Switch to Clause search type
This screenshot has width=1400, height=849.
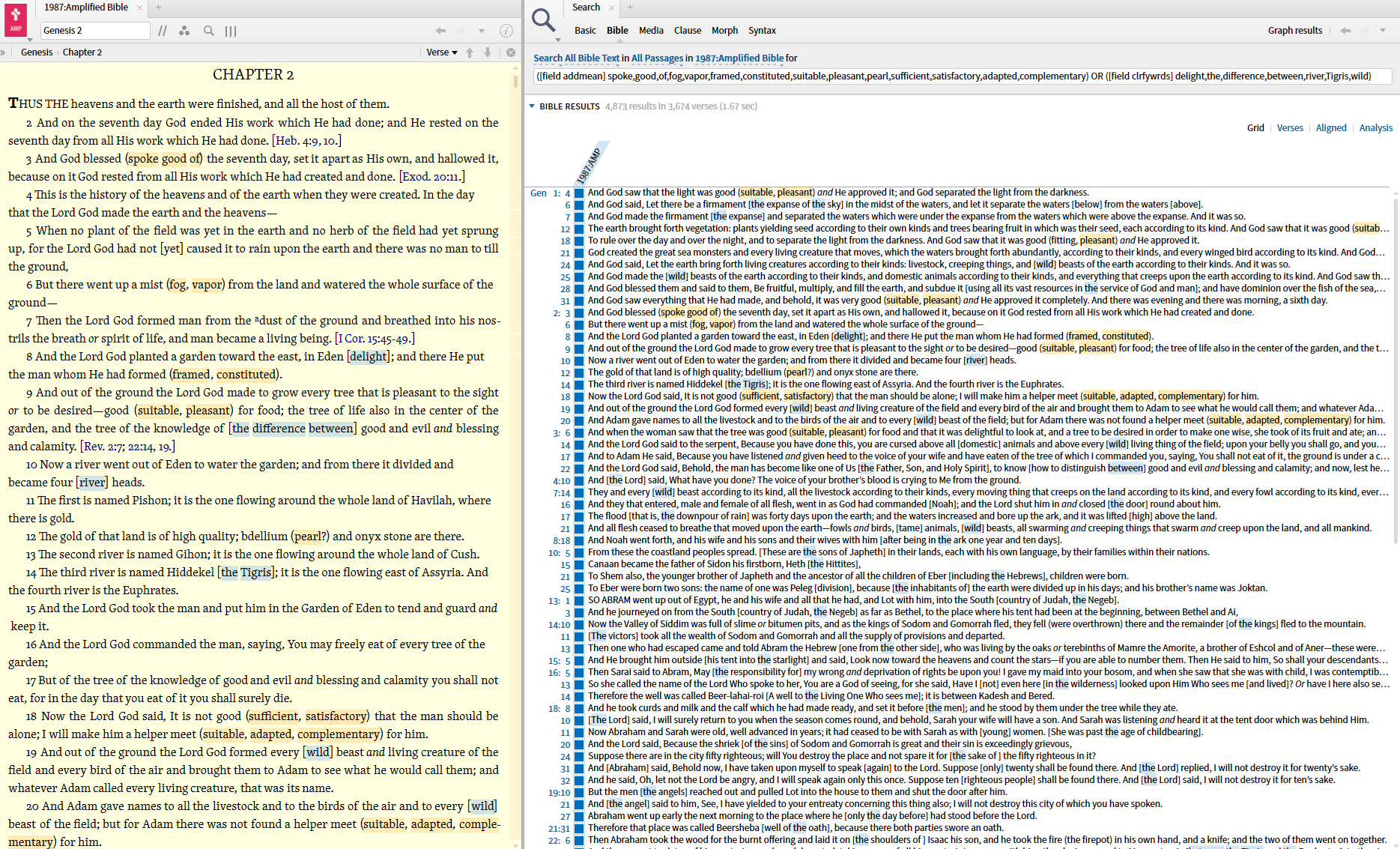tap(688, 31)
